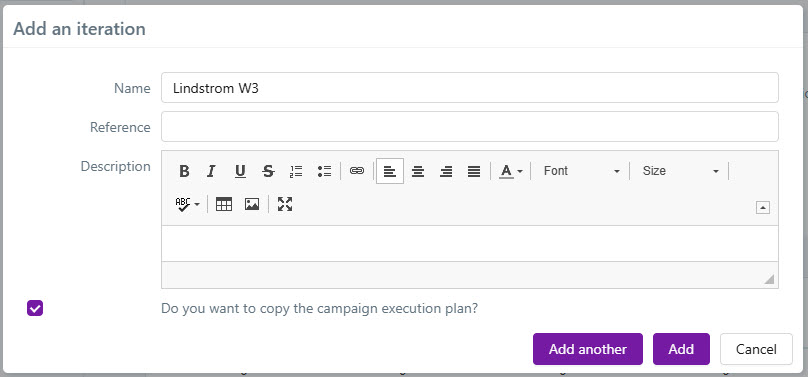Apply strikethrough formatting

pyautogui.click(x=268, y=171)
